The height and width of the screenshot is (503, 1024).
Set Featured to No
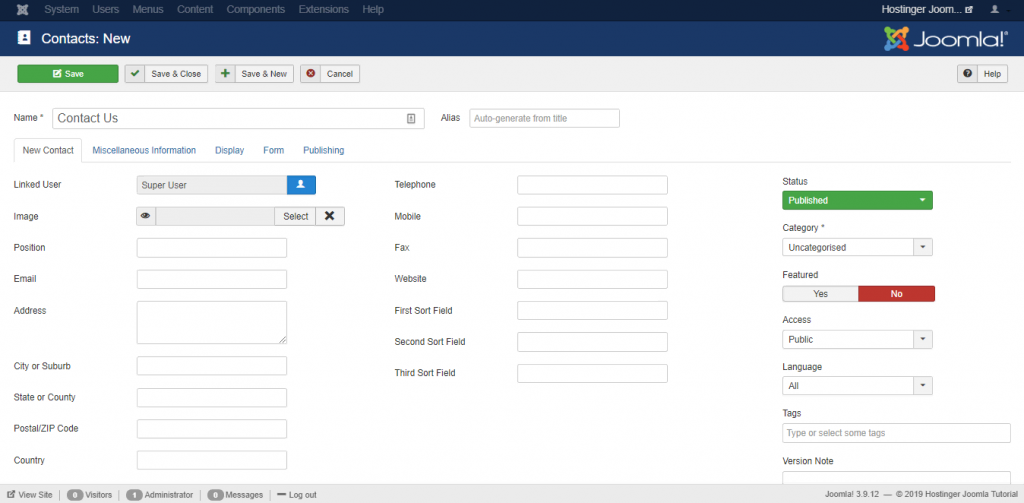pyautogui.click(x=896, y=294)
